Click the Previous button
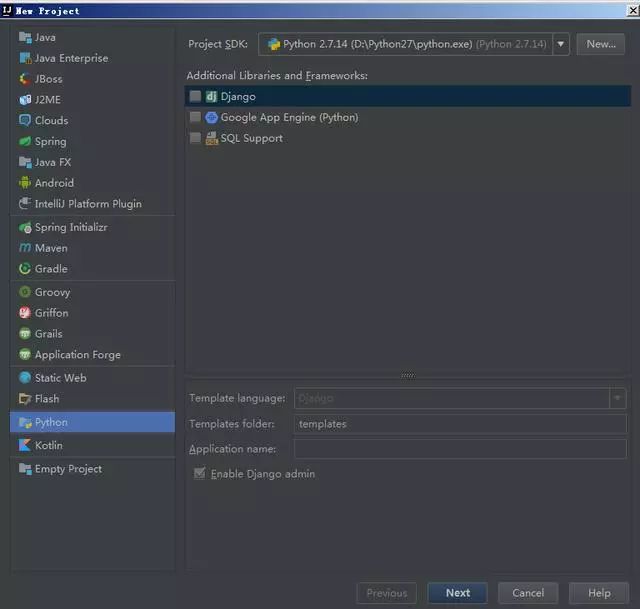 [x=387, y=593]
